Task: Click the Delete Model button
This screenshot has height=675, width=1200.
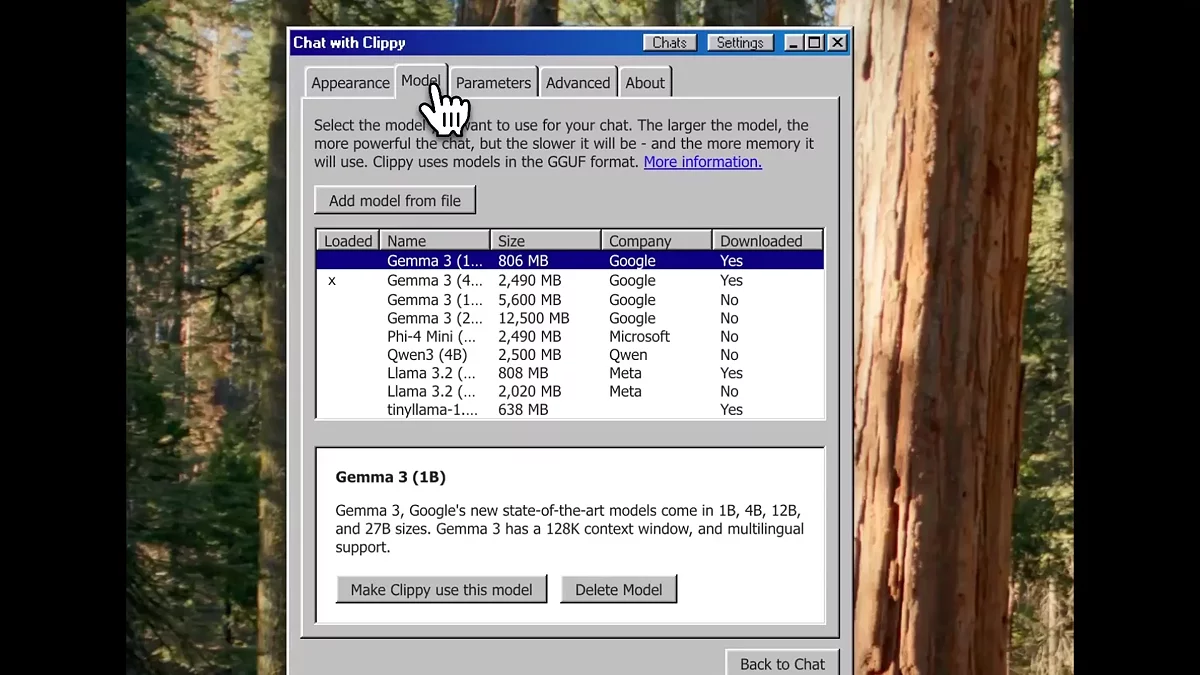Action: 618,589
